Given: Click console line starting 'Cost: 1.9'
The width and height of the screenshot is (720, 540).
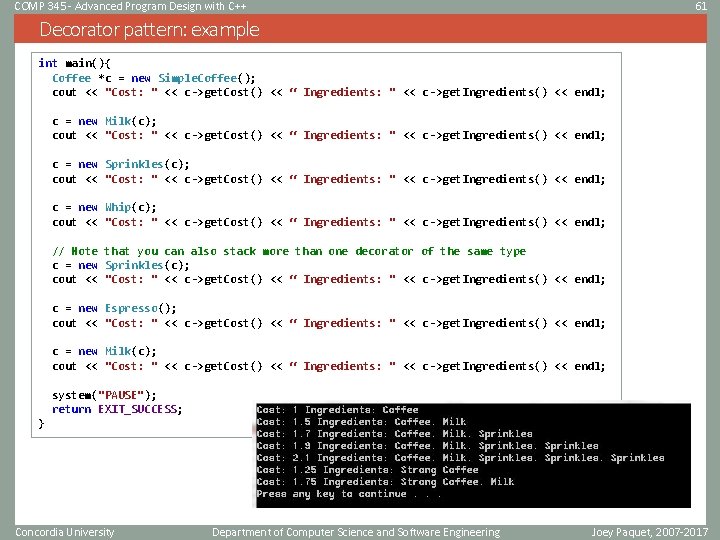Looking at the screenshot, I should (x=428, y=445).
